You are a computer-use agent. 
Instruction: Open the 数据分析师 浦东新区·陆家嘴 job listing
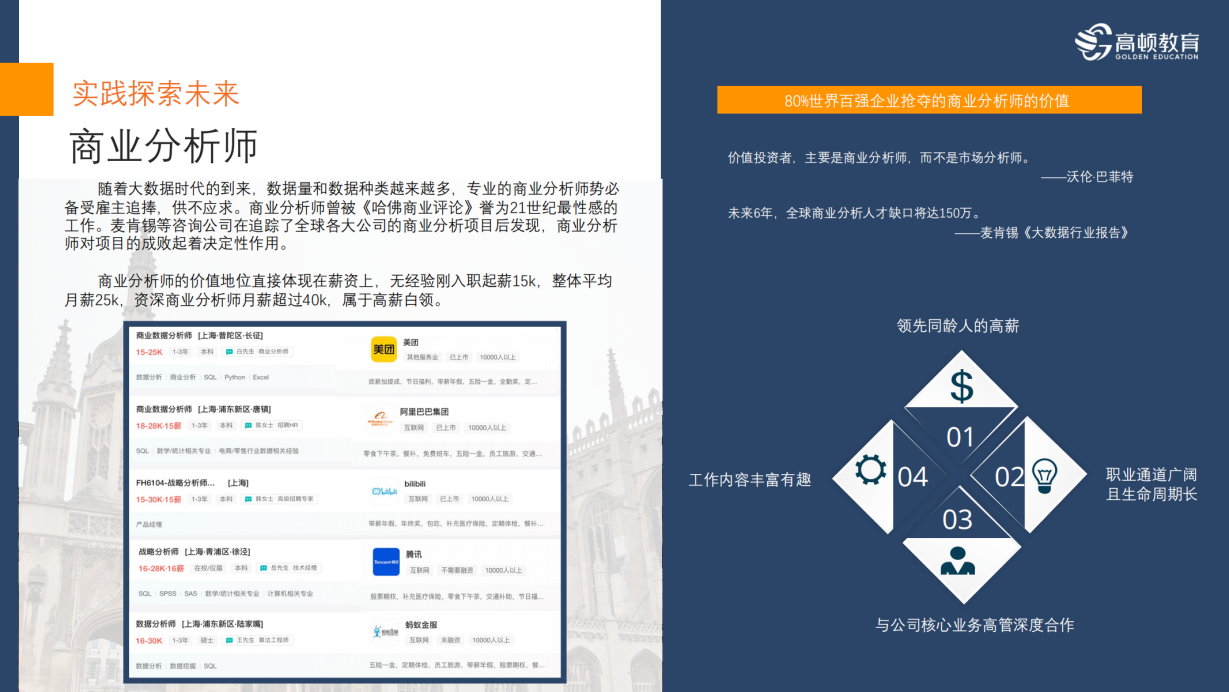[199, 624]
